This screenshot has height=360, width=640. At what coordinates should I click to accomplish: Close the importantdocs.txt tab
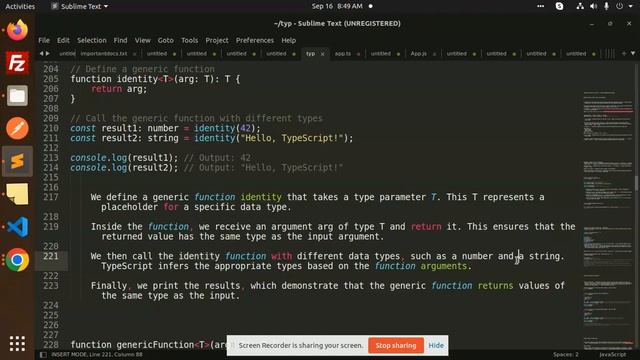(x=134, y=54)
